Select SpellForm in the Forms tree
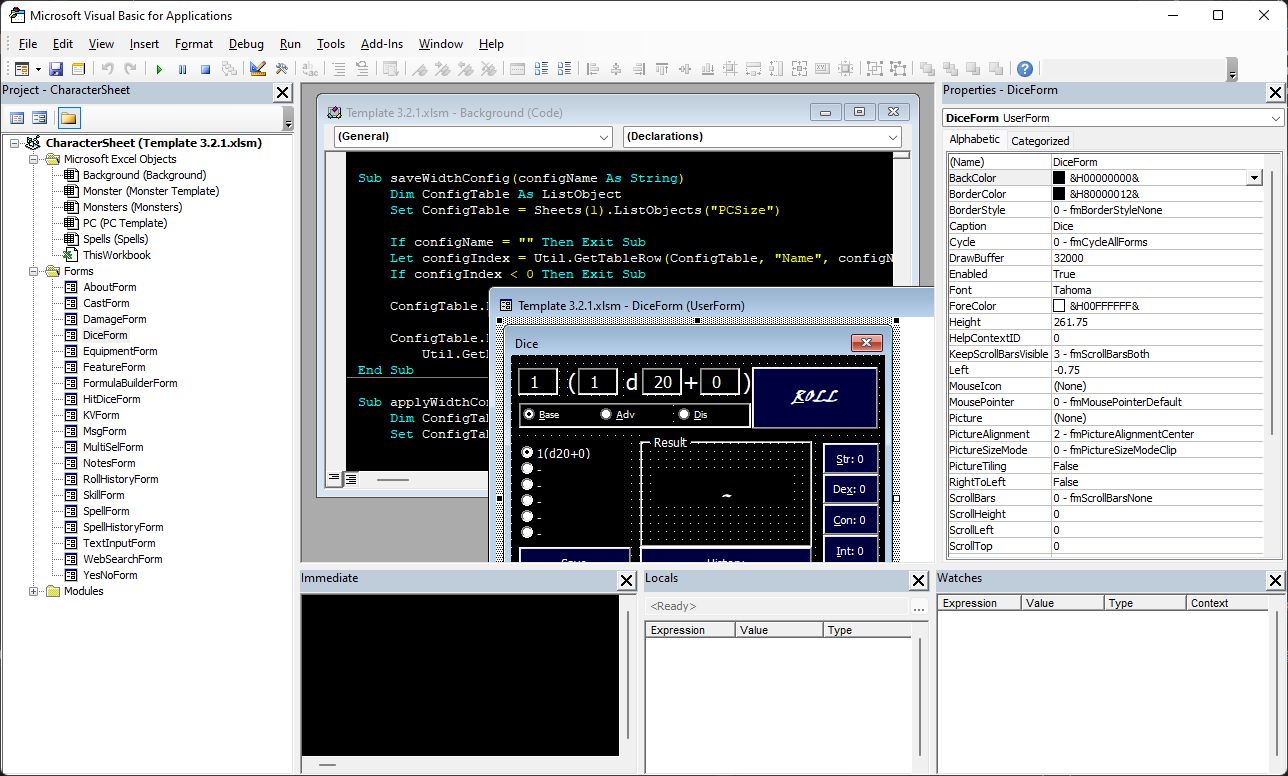The image size is (1288, 776). click(106, 511)
